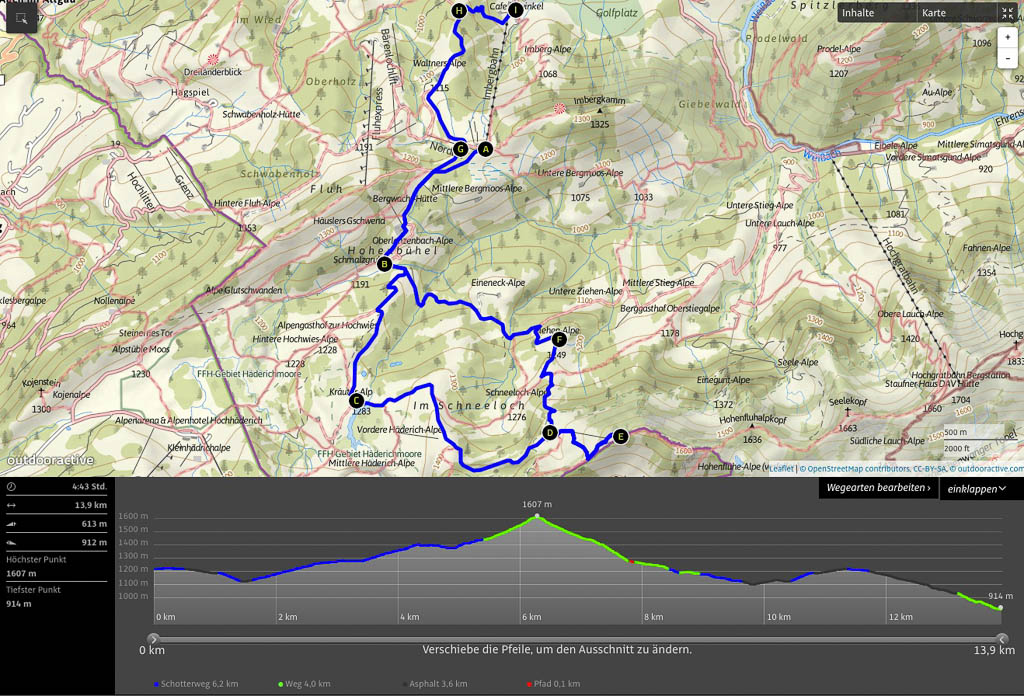Click the 1607 m peak on elevation profile
The width and height of the screenshot is (1024, 696).
537,515
